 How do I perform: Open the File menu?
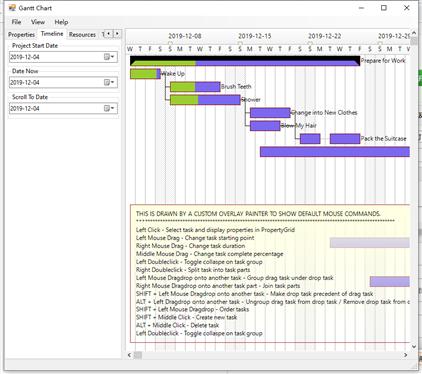coord(16,22)
